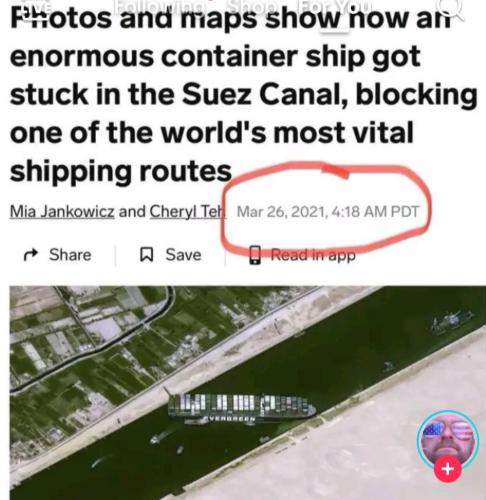The width and height of the screenshot is (486, 500).
Task: Click the Evergreen ship in the photo
Action: point(242,408)
